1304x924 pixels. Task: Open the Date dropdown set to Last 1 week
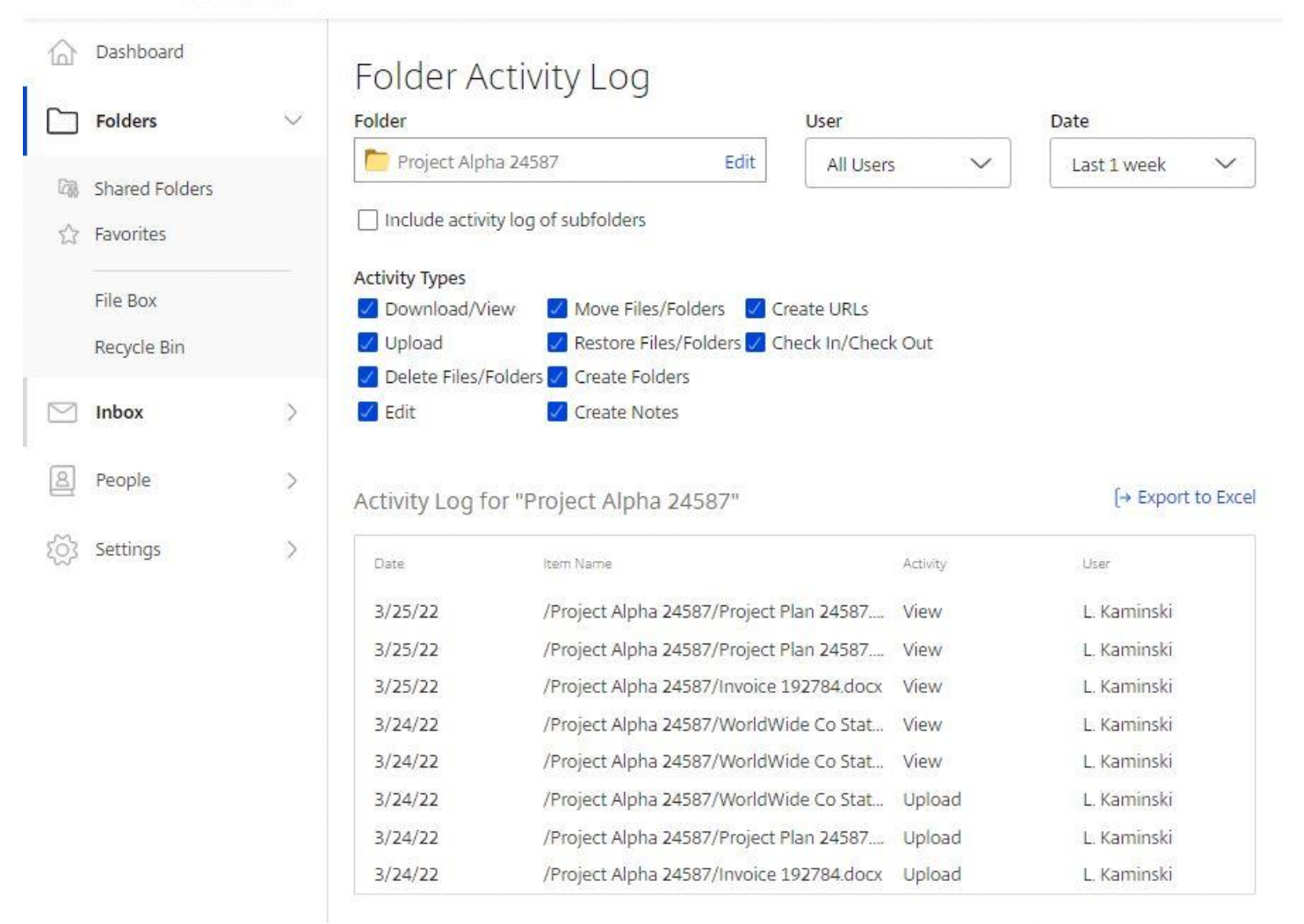1153,163
